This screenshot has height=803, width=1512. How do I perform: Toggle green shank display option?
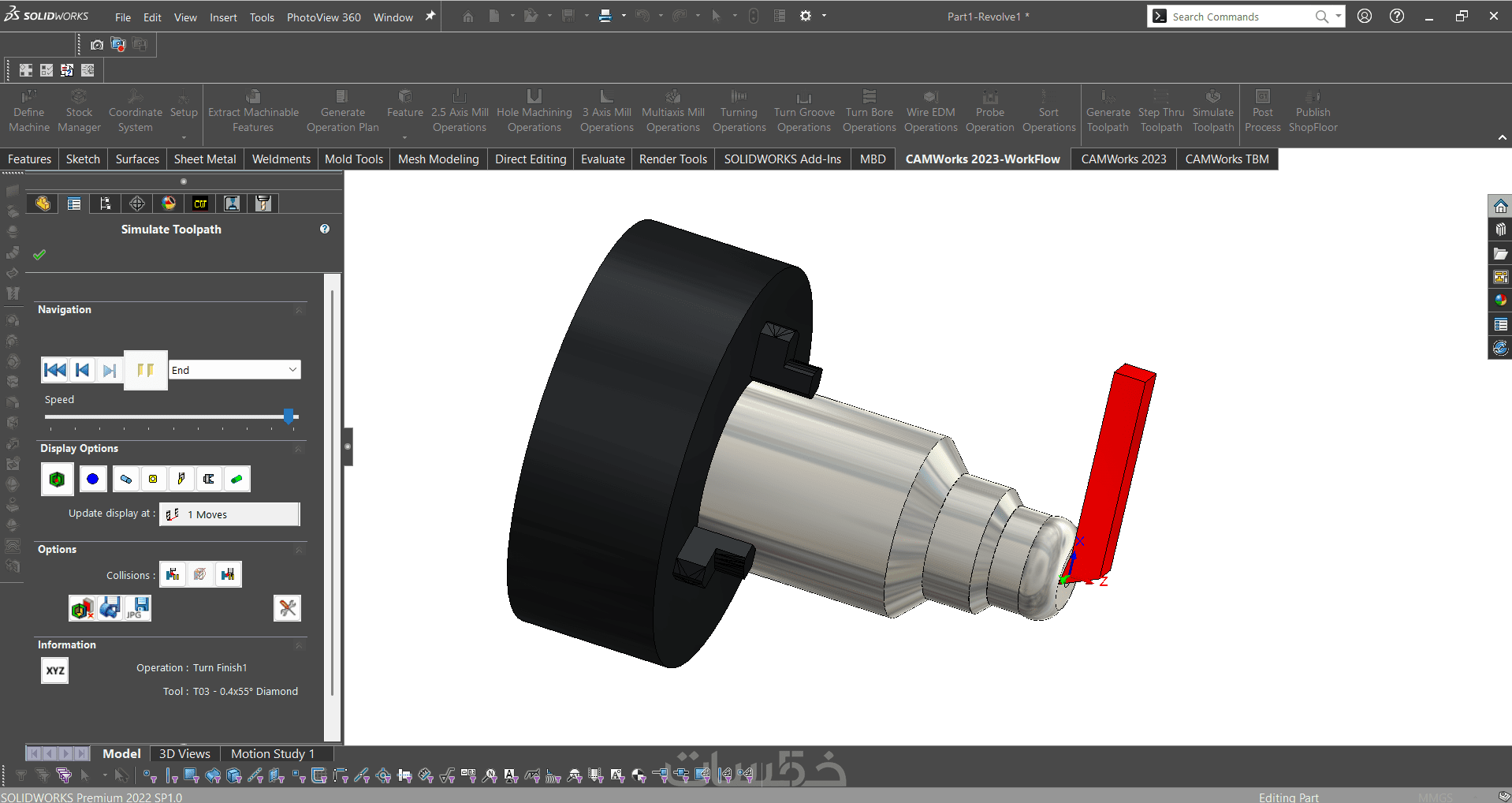(236, 479)
